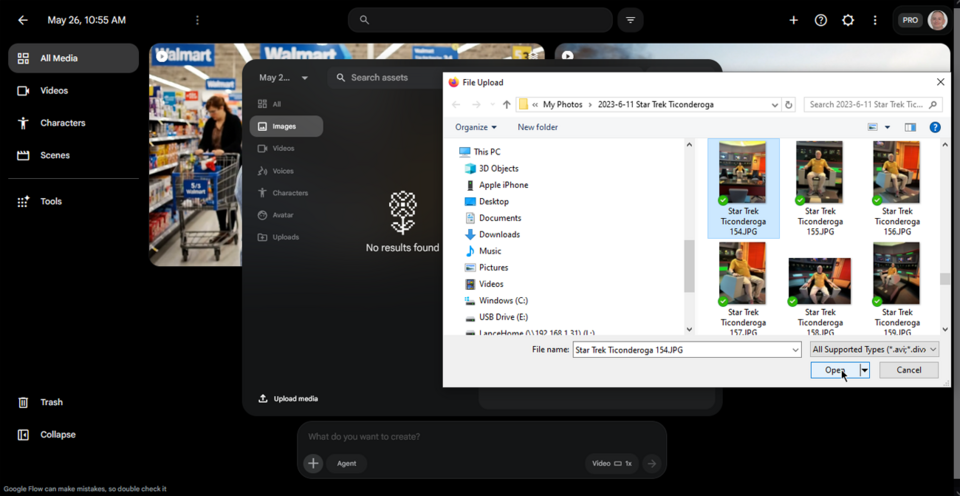Viewport: 960px width, 496px height.
Task: Click the submit arrow in prompt box
Action: tap(652, 464)
